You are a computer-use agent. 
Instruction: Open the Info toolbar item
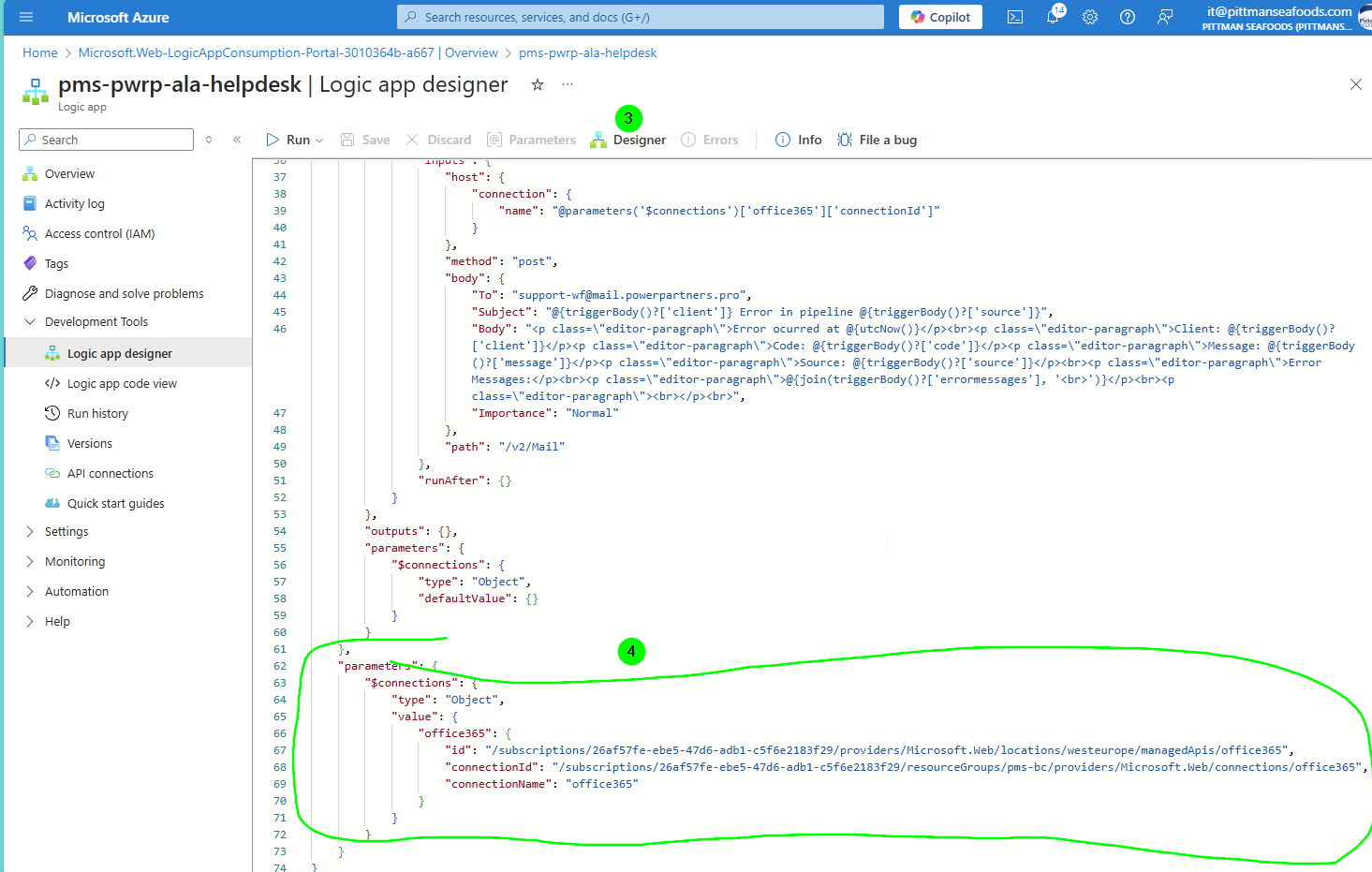click(798, 140)
